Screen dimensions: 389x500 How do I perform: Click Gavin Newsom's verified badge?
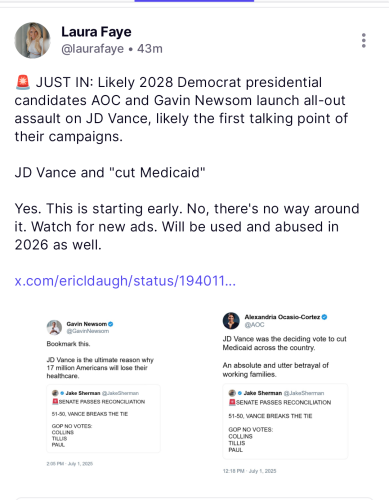click(111, 324)
